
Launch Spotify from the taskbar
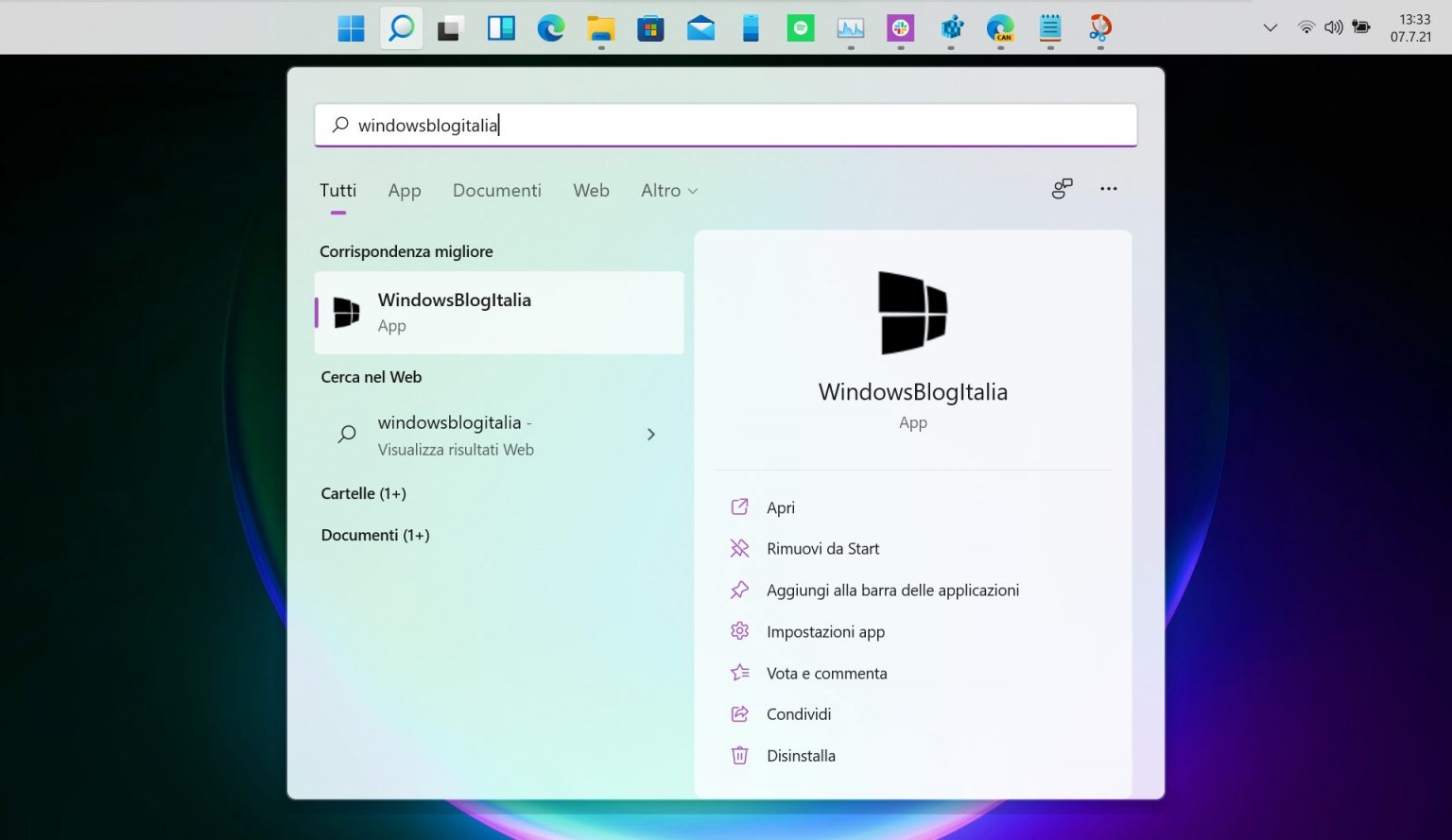800,27
